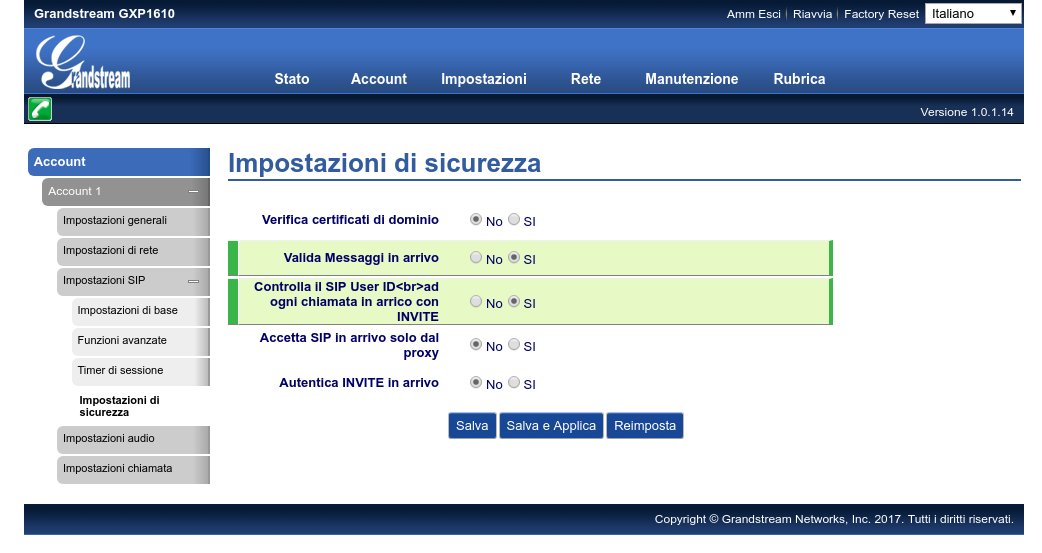1042x553 pixels.
Task: Select SI for Controlla il SIP User ID
Action: [514, 301]
